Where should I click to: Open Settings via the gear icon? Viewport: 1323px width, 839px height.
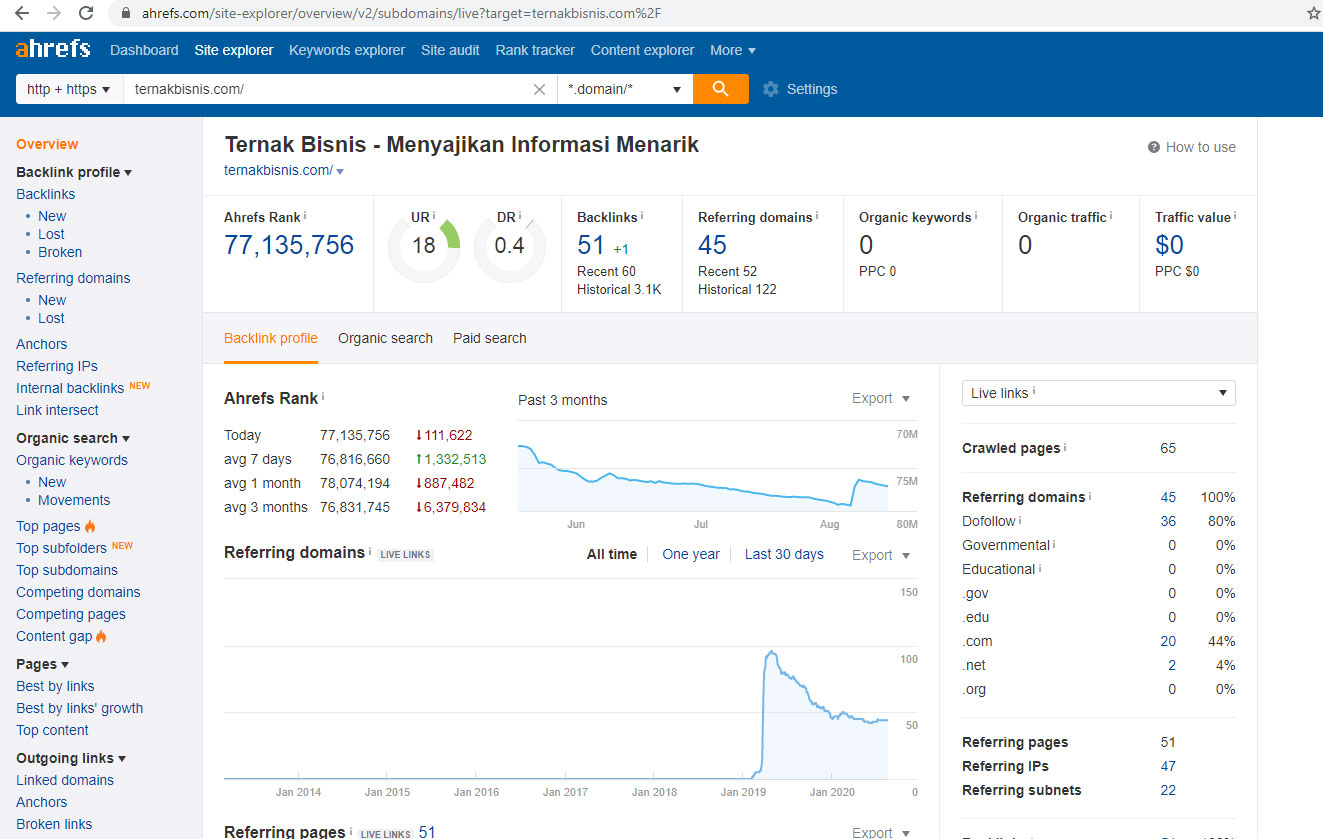pos(770,89)
